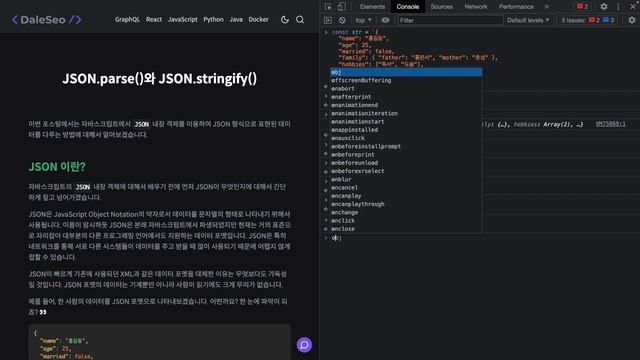This screenshot has width=640, height=360.
Task: Click the 5 Issues counter
Action: 587,20
